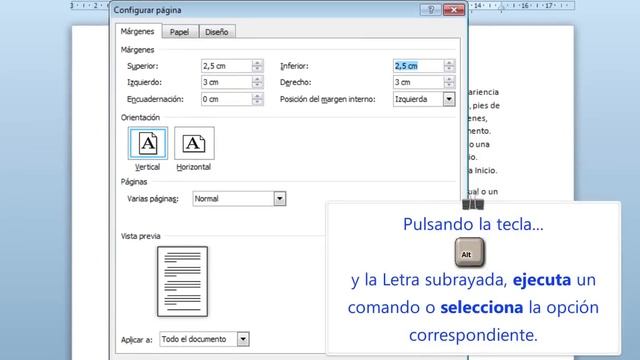Decrease the Encuadernación value with down arrow
The width and height of the screenshot is (640, 360).
(x=257, y=102)
